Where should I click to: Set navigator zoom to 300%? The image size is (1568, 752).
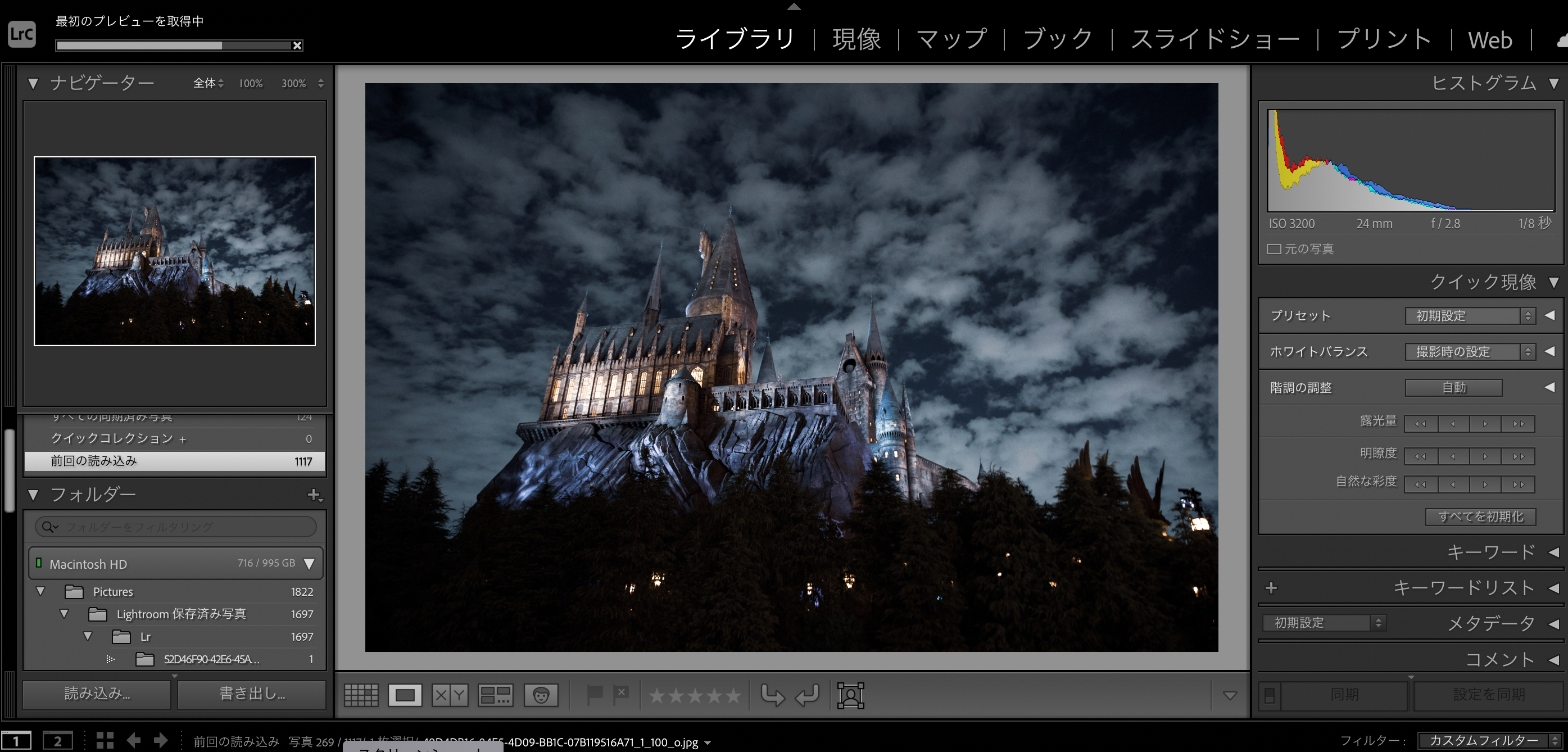[293, 83]
